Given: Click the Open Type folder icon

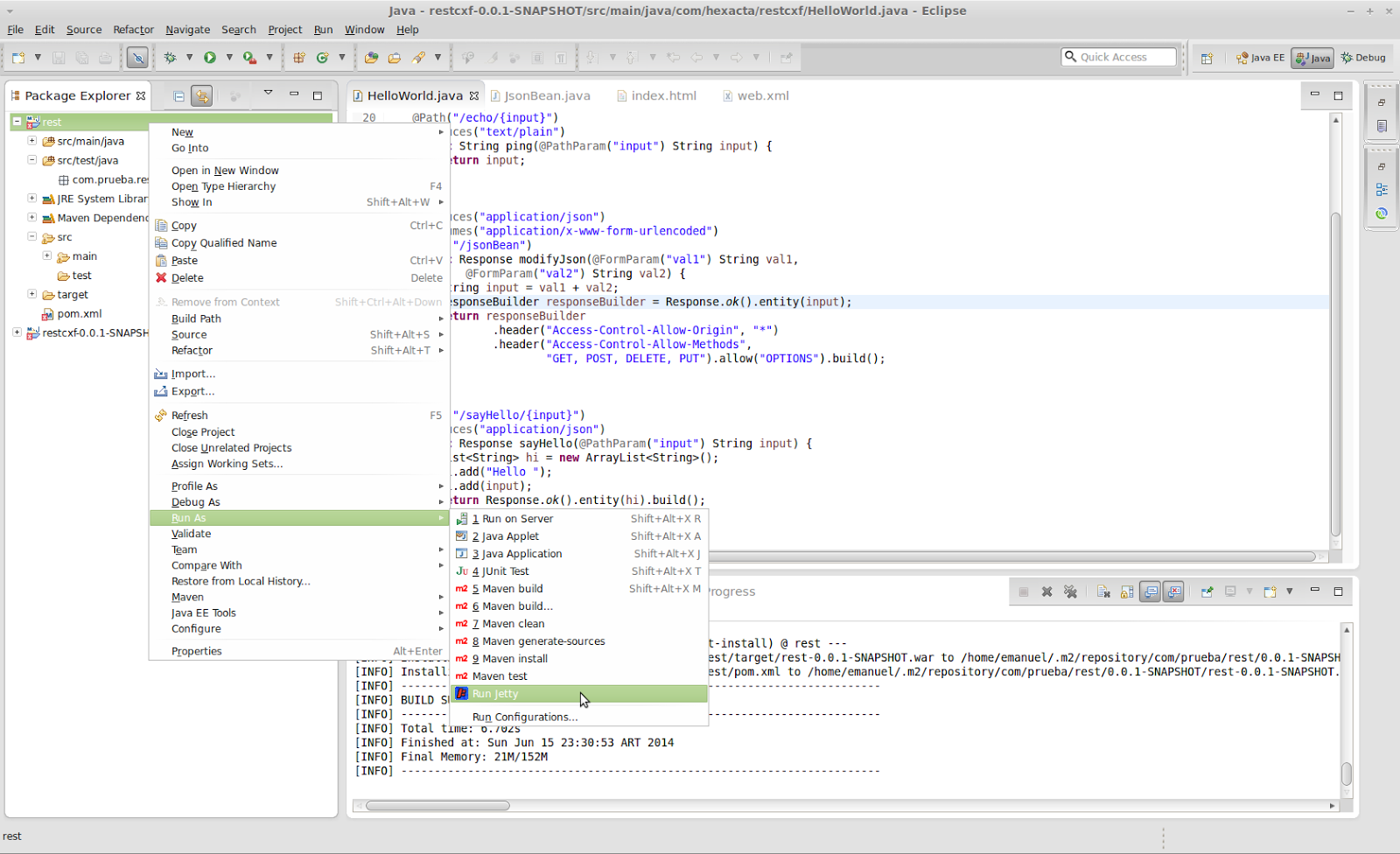Looking at the screenshot, I should tap(372, 58).
